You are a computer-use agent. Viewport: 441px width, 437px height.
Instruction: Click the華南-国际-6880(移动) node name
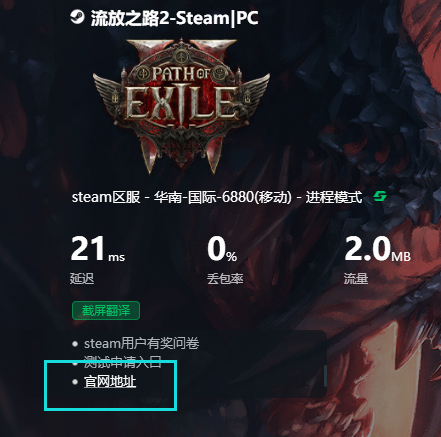(x=223, y=197)
